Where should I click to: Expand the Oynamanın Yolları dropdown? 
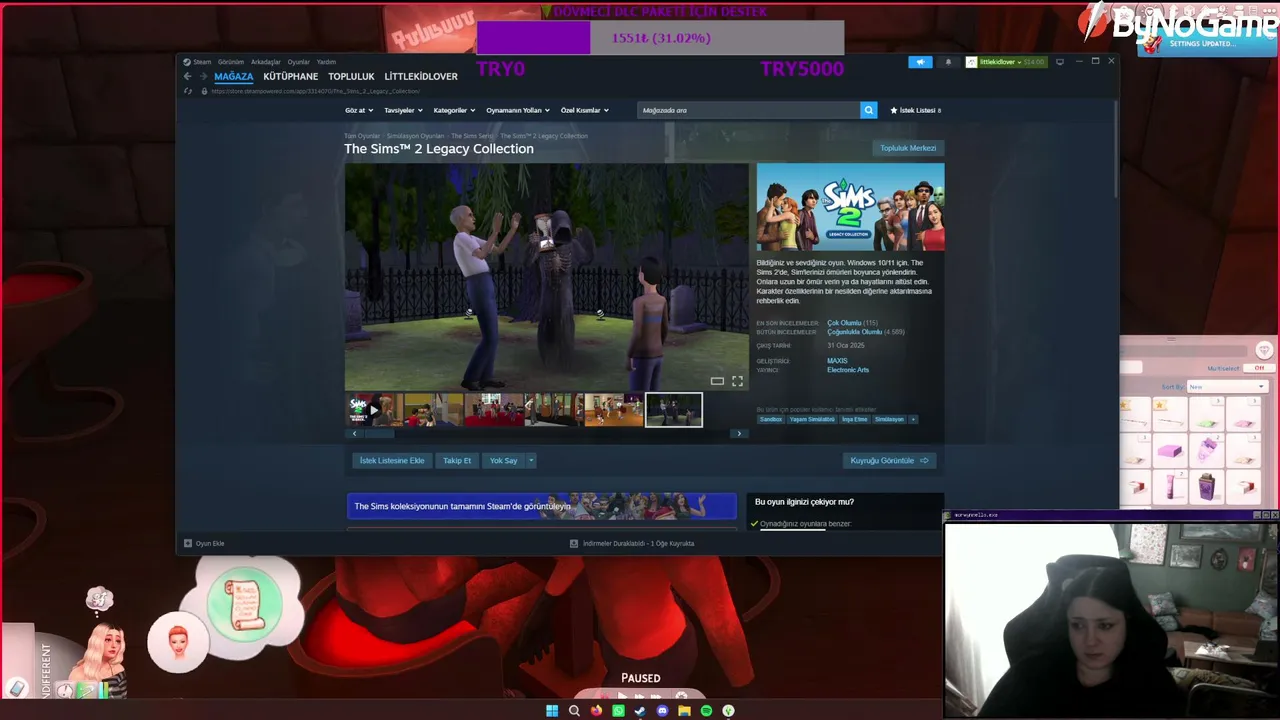(517, 110)
